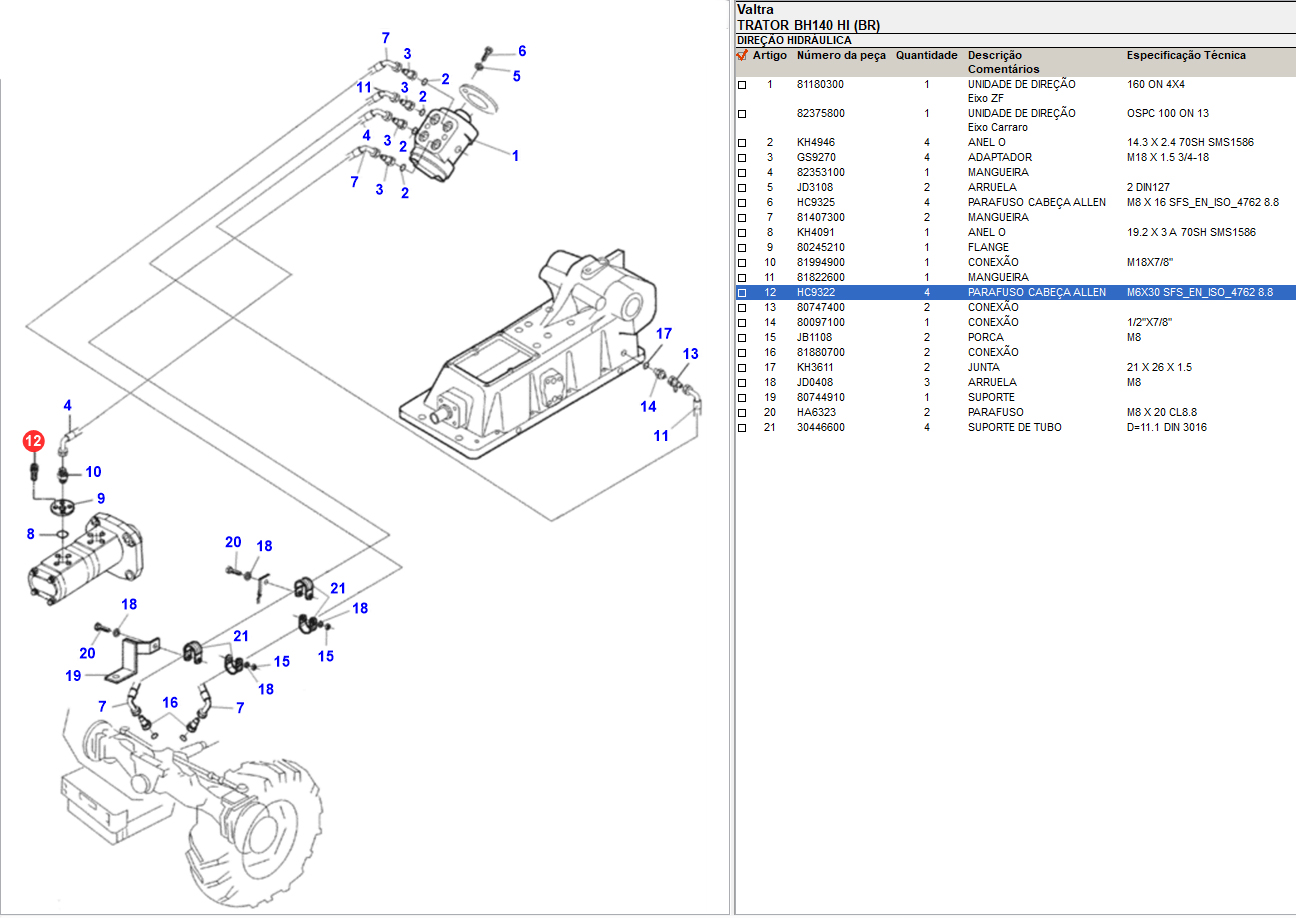Click the GS9270 ADAPTADOR part entry
This screenshot has height=918, width=1296.
click(816, 158)
